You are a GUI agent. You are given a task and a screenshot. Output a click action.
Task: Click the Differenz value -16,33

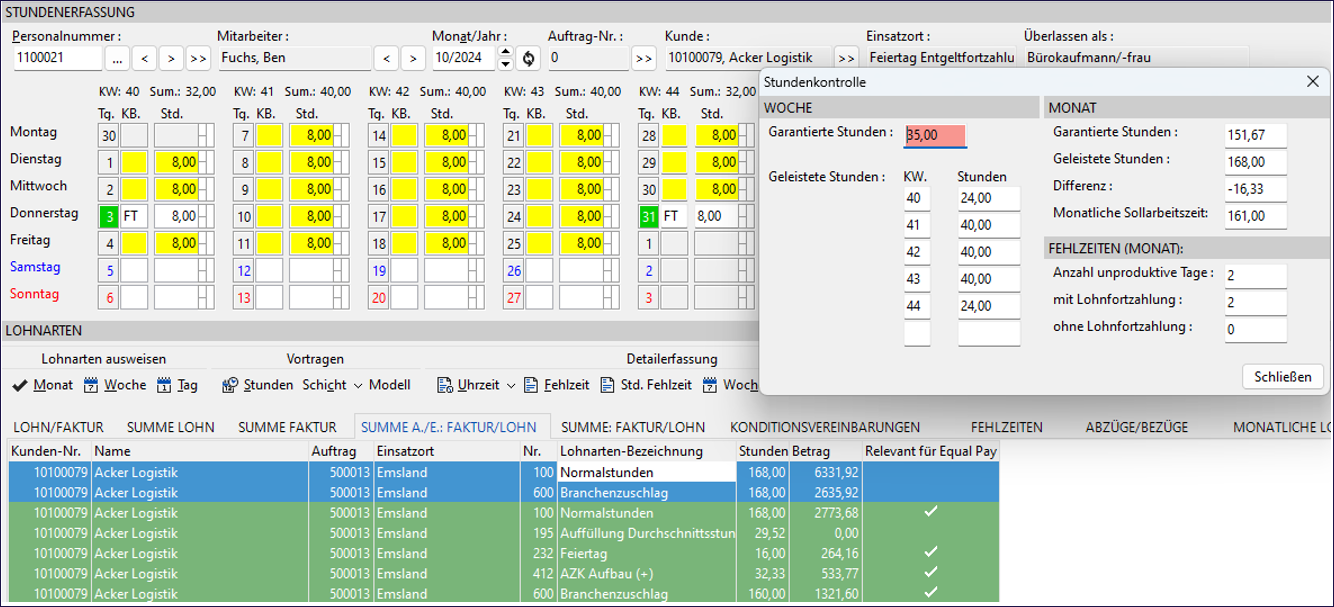pyautogui.click(x=1255, y=189)
